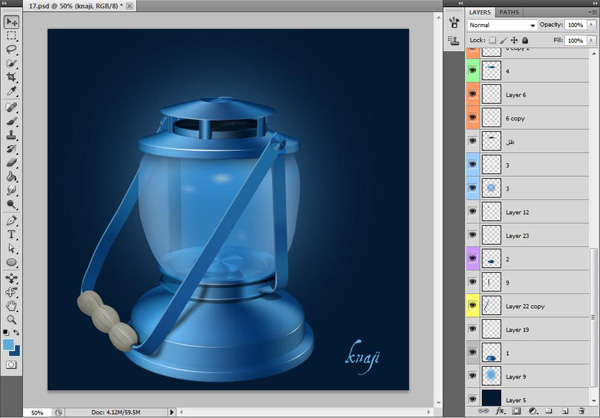
Task: Hide Layer 5 using its eye icon
Action: point(473,398)
